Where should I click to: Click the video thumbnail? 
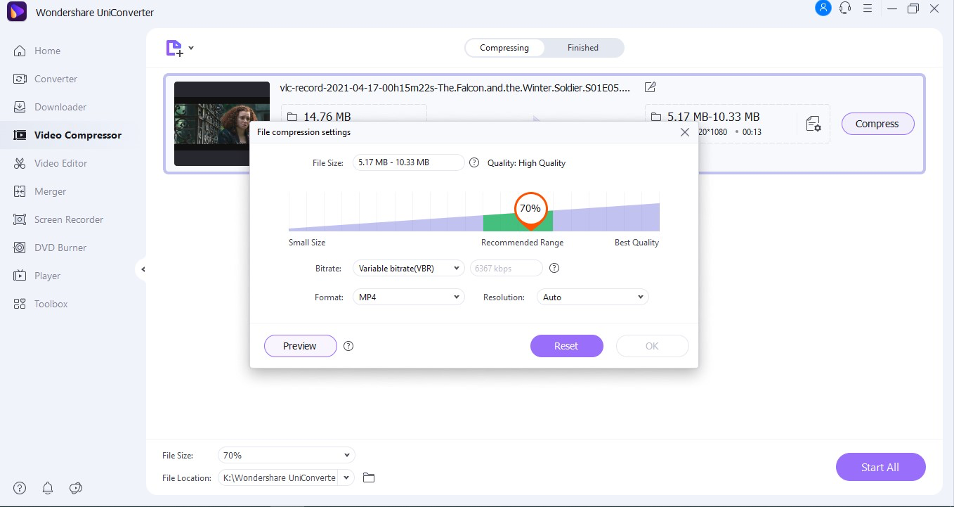coord(221,124)
